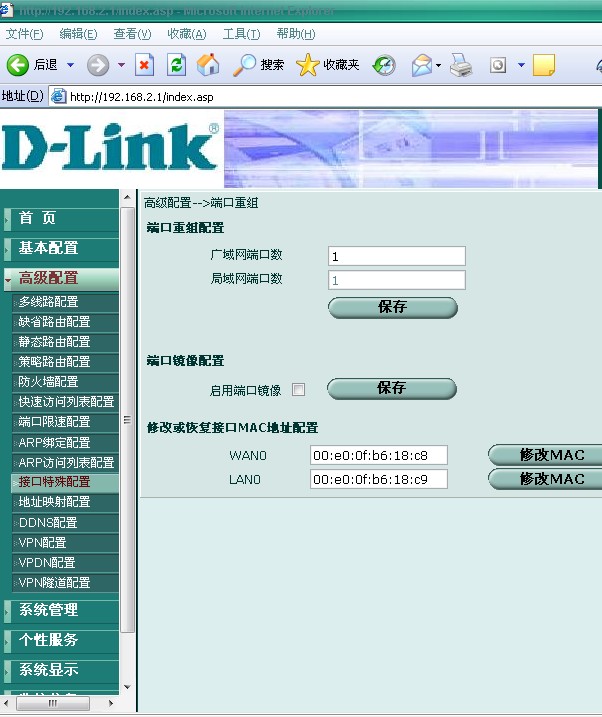Open the 查看(V) menu
Image resolution: width=602 pixels, height=717 pixels.
[132, 34]
